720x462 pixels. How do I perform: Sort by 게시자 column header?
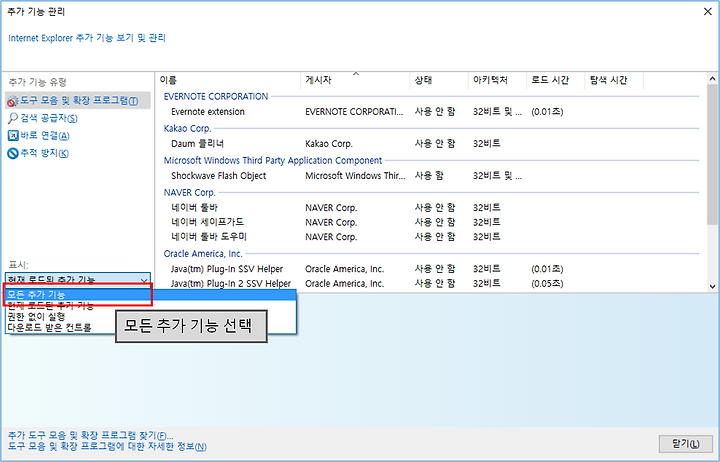tap(355, 80)
